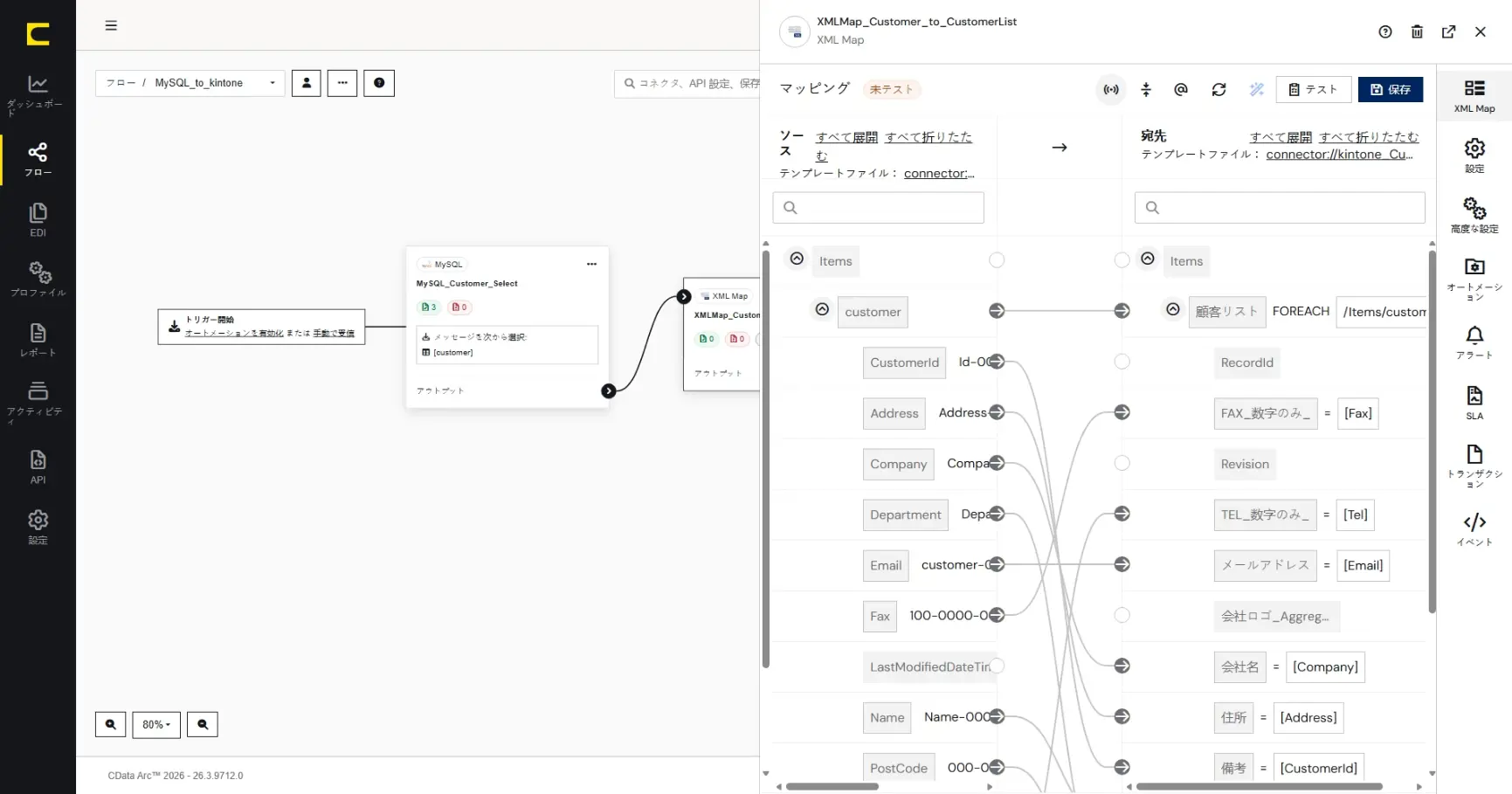The width and height of the screenshot is (1512, 794).
Task: Click the magic wand auto-map icon
Action: pos(1257,89)
